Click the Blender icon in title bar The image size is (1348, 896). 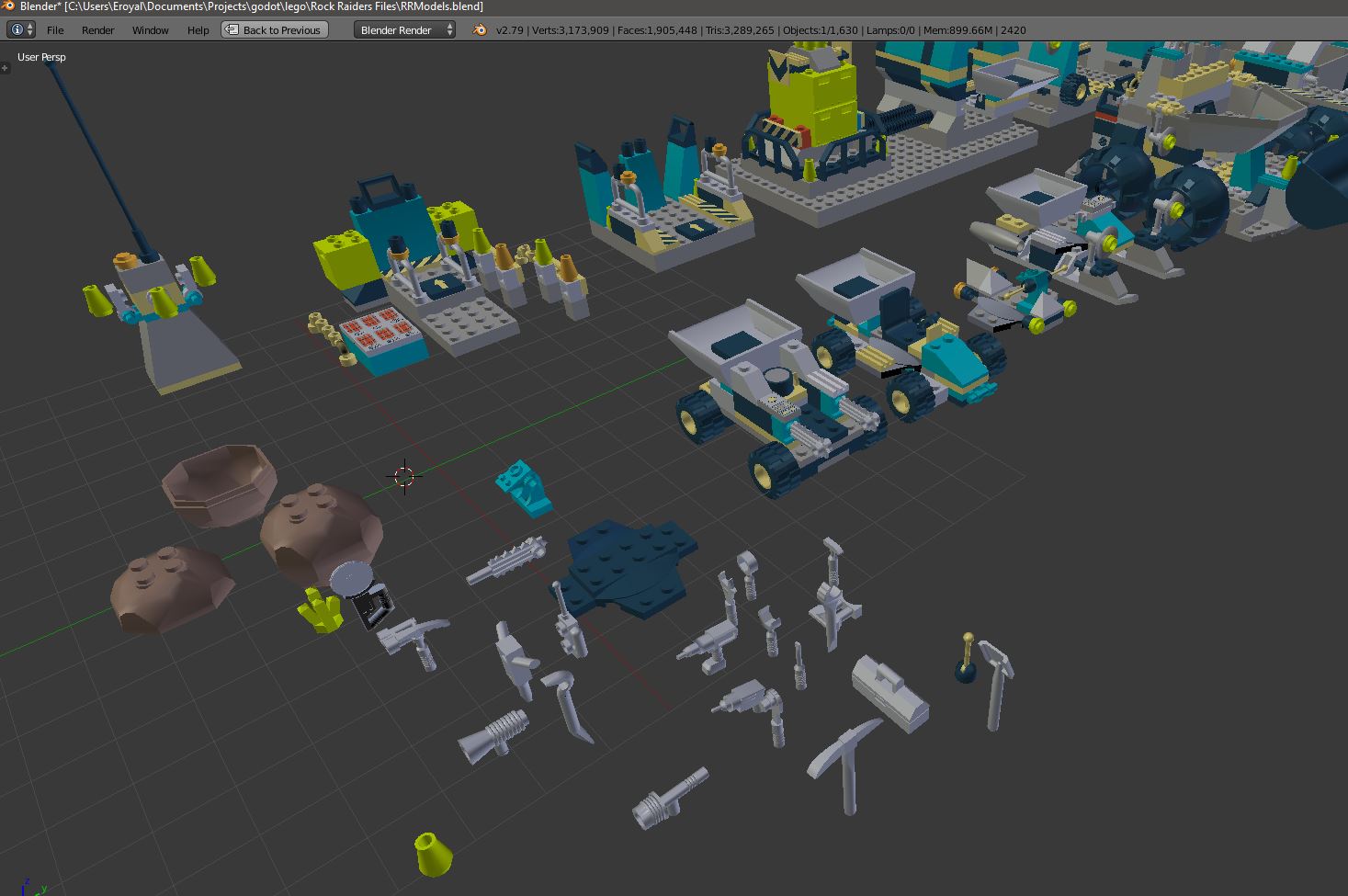click(8, 6)
